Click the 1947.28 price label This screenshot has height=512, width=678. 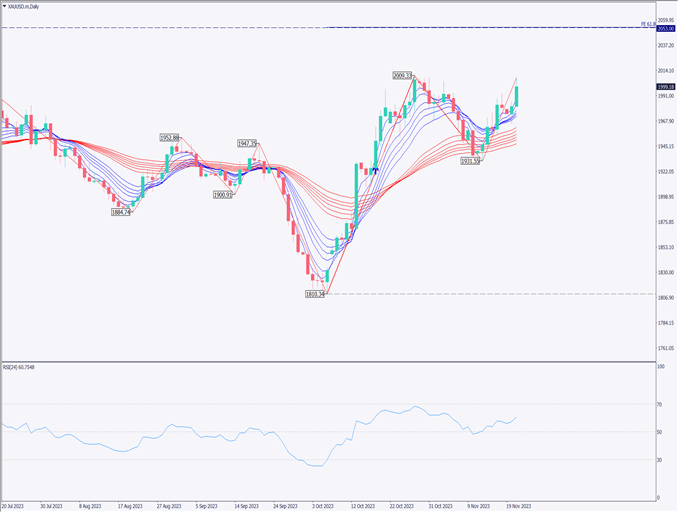(247, 143)
